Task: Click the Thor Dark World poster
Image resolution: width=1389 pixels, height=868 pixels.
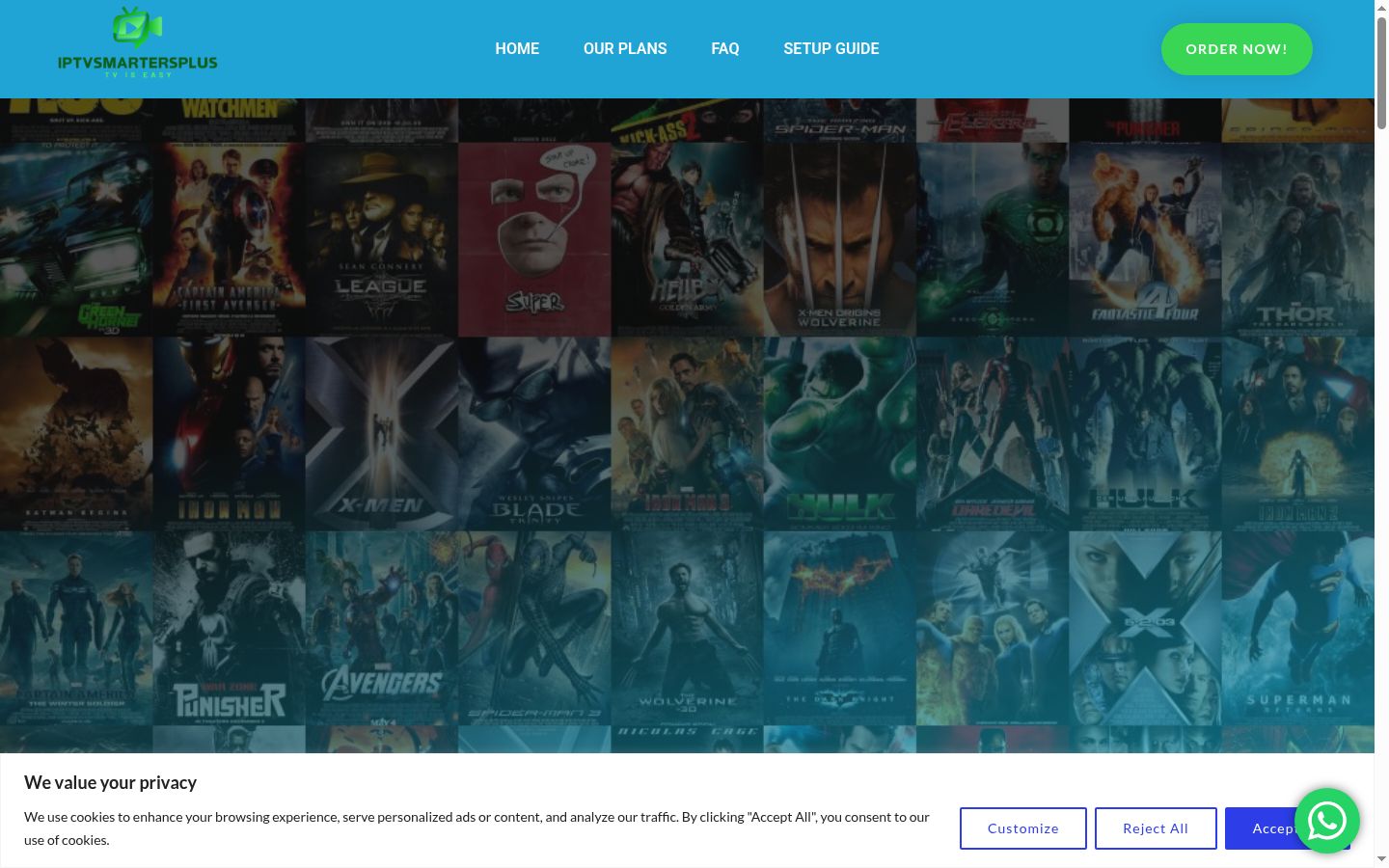Action: click(x=1298, y=239)
